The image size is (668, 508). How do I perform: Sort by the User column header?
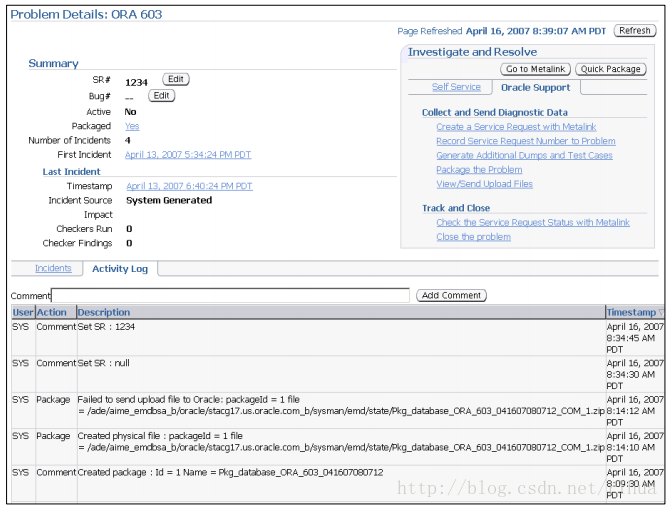click(x=23, y=312)
